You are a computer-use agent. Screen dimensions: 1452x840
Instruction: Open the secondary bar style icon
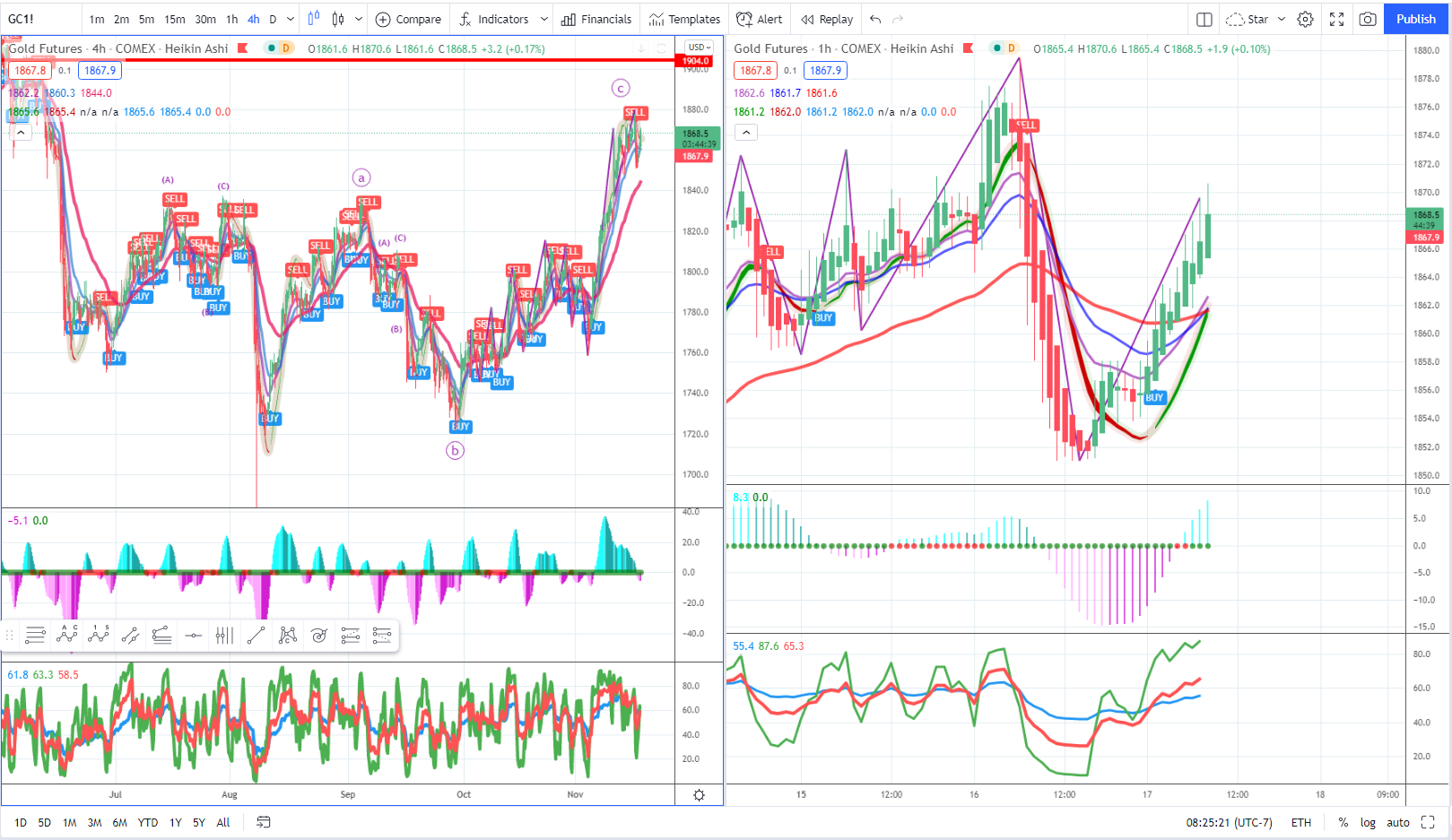coord(338,19)
